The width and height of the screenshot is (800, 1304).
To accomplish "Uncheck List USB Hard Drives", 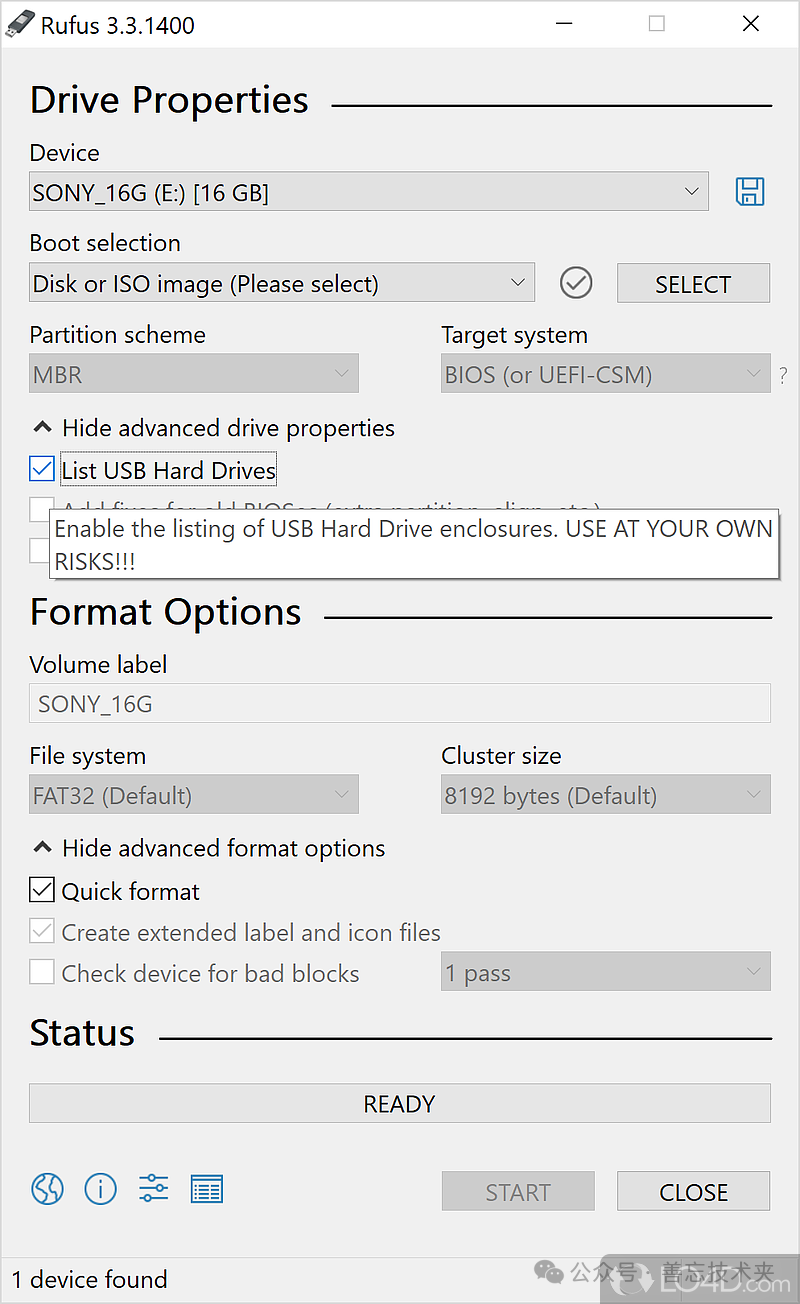I will (x=42, y=469).
